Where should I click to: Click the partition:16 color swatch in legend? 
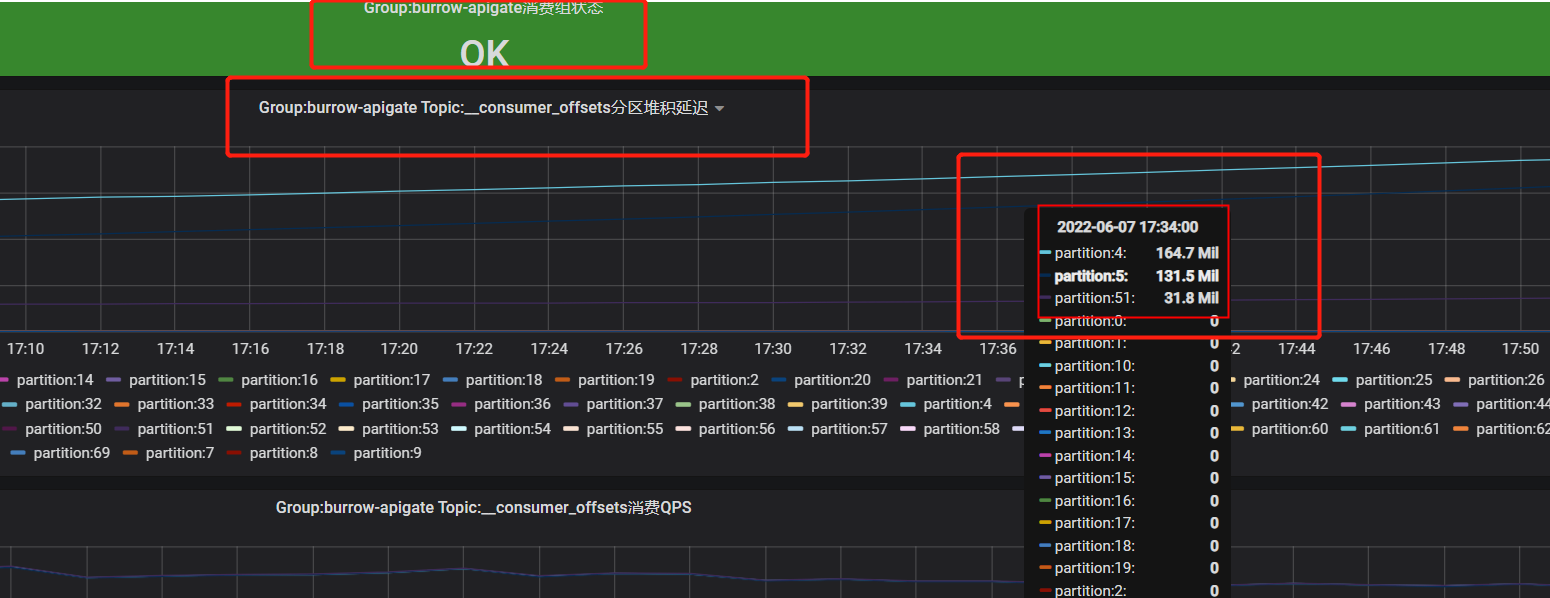pyautogui.click(x=225, y=380)
